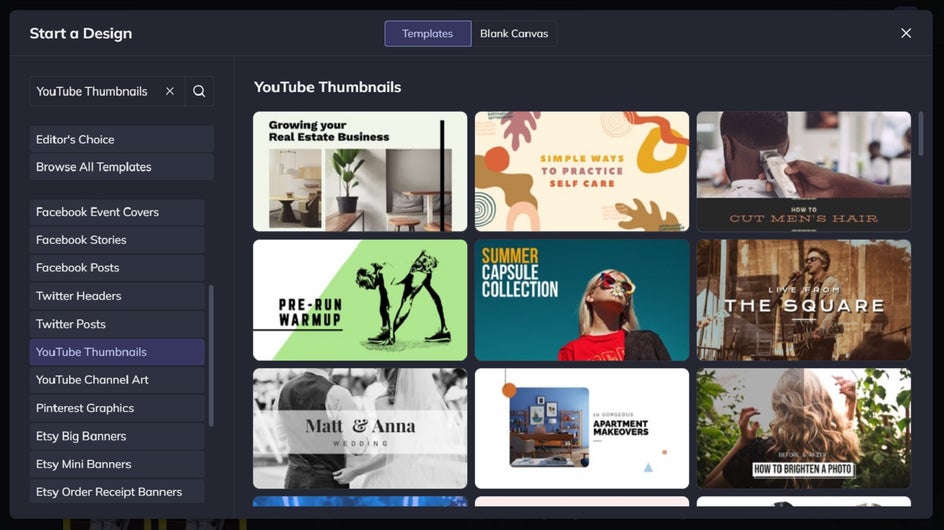Click the template gallery scrollbar
This screenshot has height=530, width=944.
point(921,133)
